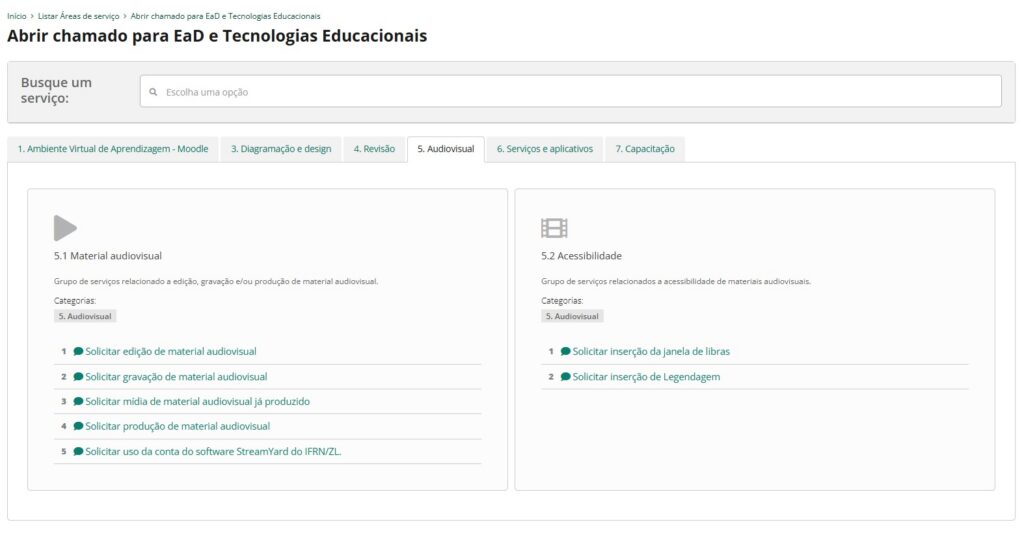Viewport: 1024px width, 533px height.
Task: Click the search magnifier icon in service field
Action: tap(153, 92)
